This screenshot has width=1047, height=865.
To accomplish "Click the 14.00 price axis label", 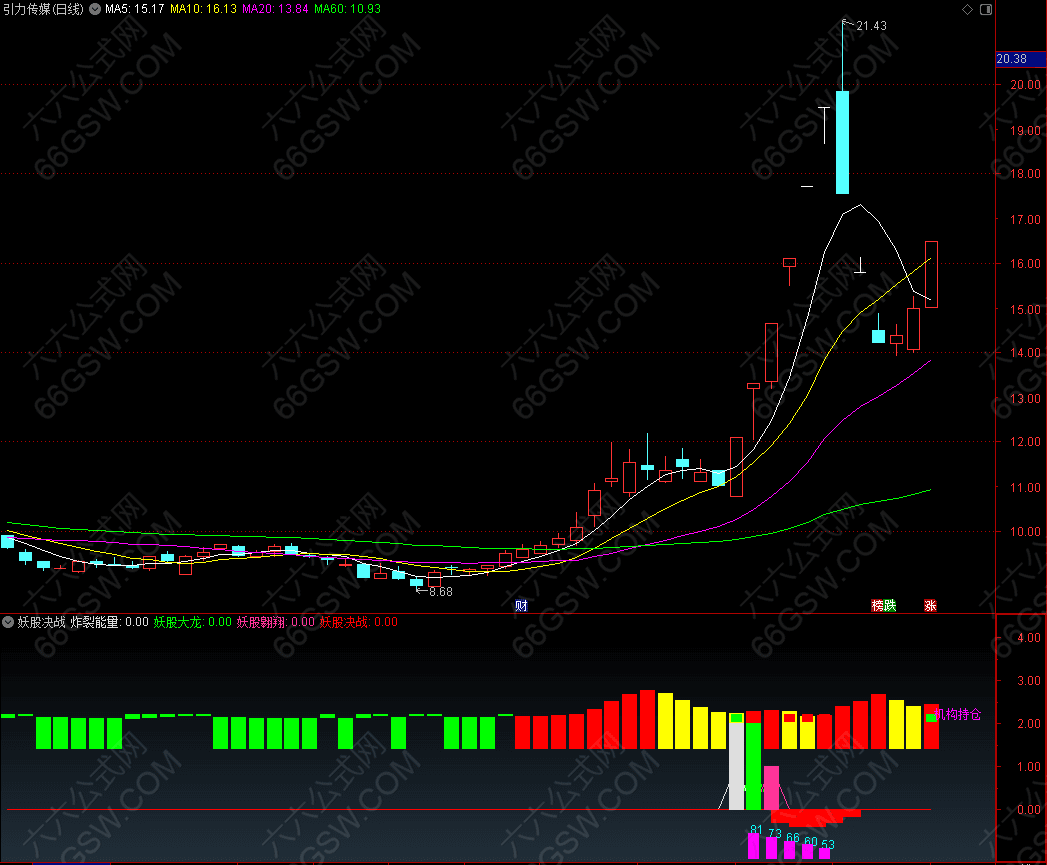I will click(1025, 353).
